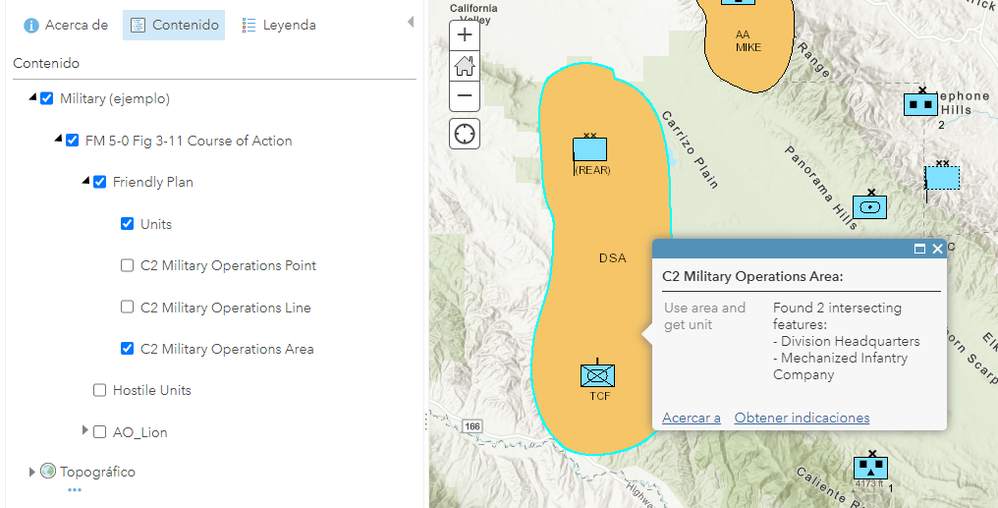The image size is (998, 508).
Task: Enable C2 Military Operations Line layer
Action: (127, 307)
